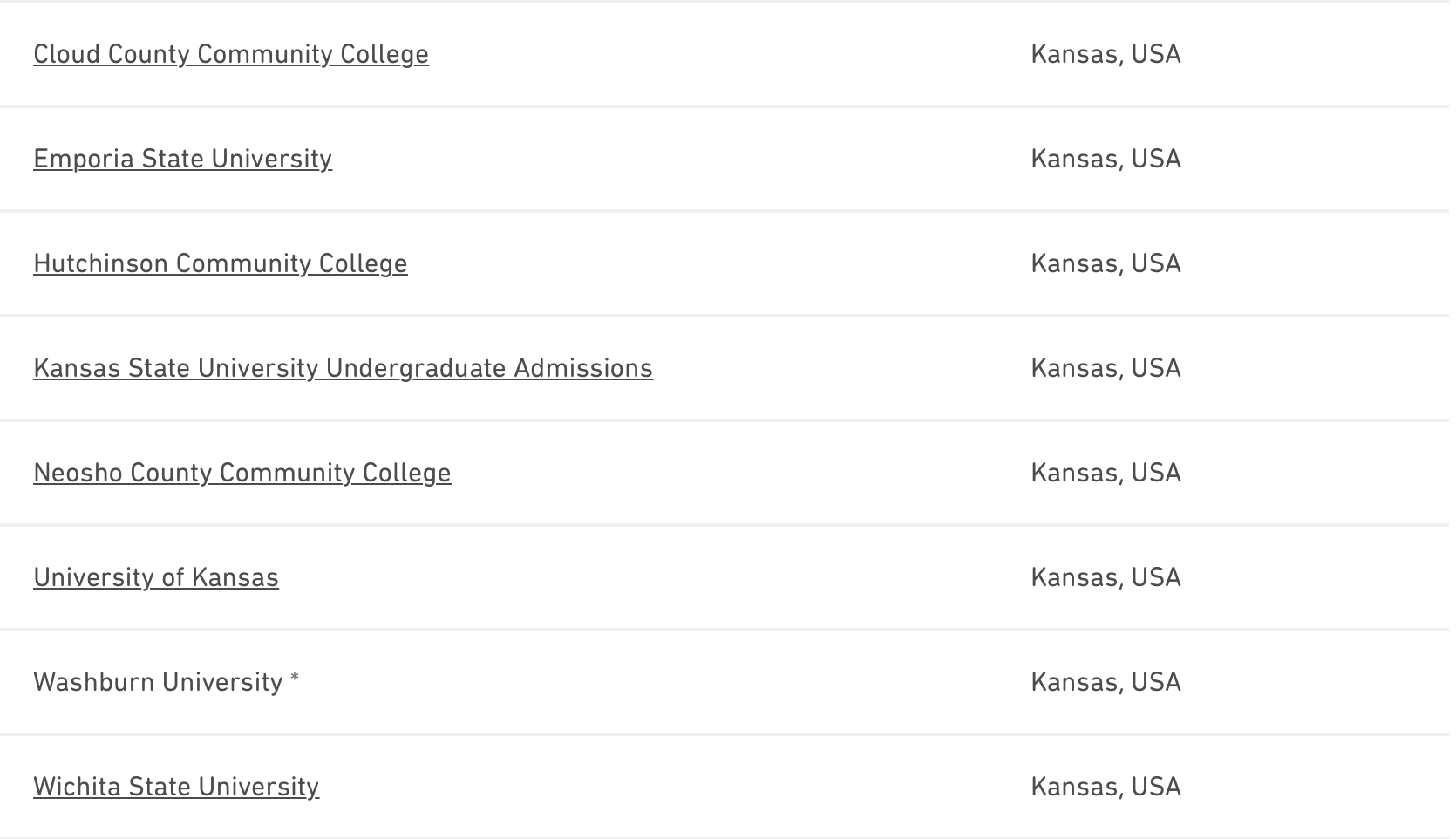Click the Hutchinson Community College link
The image size is (1456, 839).
[220, 263]
